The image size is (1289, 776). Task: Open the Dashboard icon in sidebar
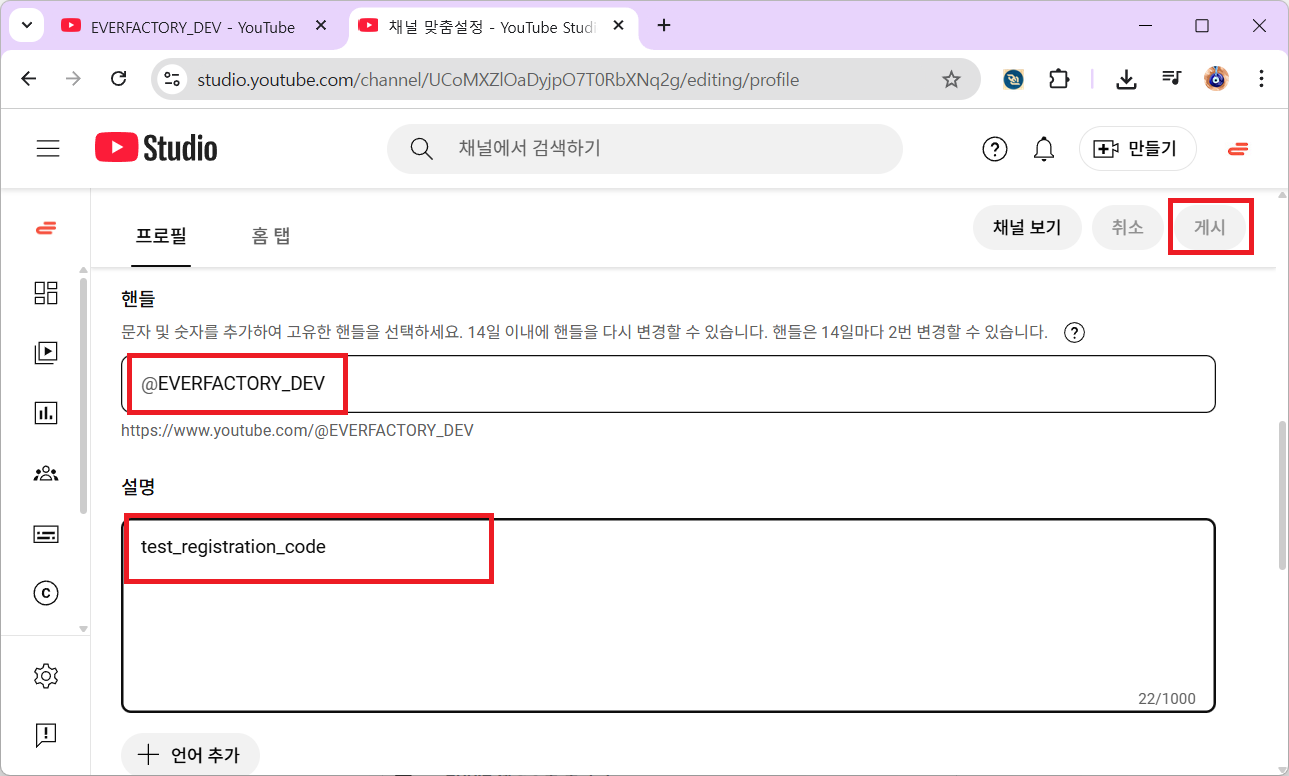tap(46, 292)
